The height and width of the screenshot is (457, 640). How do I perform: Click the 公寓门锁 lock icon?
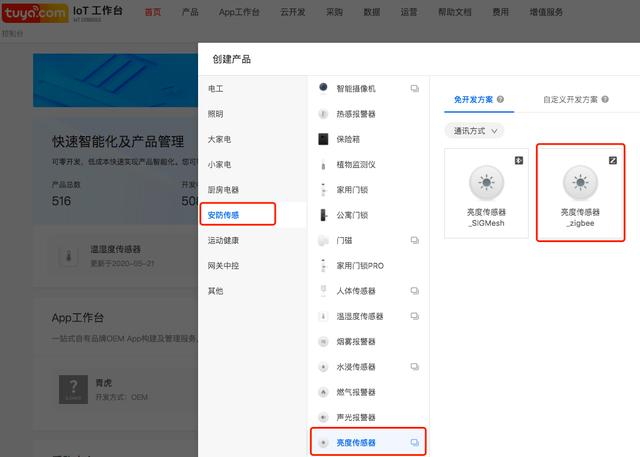click(x=323, y=215)
